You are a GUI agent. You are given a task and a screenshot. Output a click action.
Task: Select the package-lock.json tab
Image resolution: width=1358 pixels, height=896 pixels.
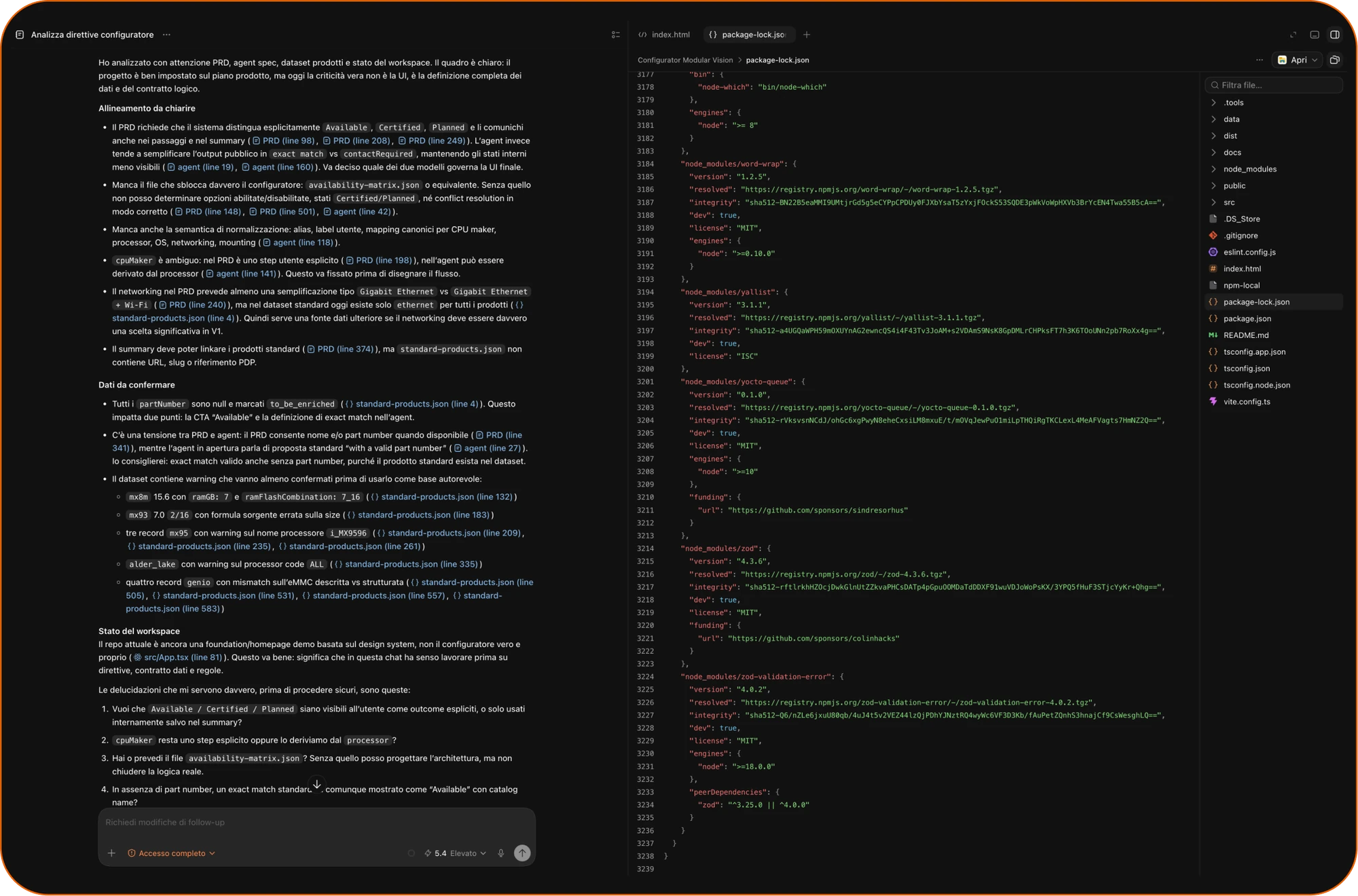point(748,35)
